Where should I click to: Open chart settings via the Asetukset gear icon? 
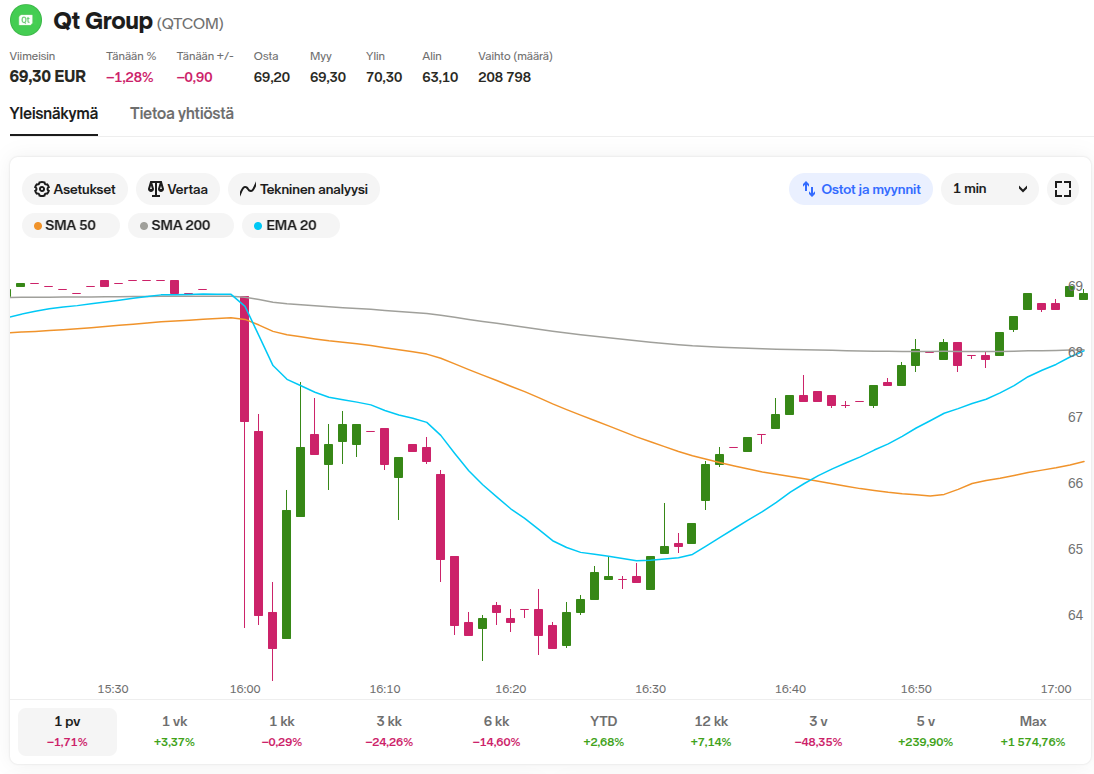[x=42, y=189]
